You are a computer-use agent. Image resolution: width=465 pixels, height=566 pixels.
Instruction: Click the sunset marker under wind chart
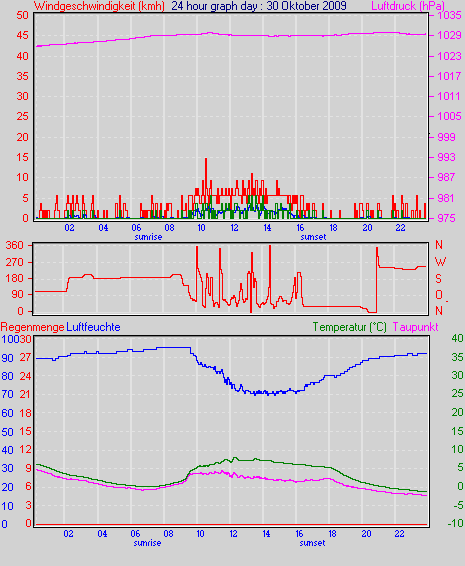pyautogui.click(x=313, y=237)
